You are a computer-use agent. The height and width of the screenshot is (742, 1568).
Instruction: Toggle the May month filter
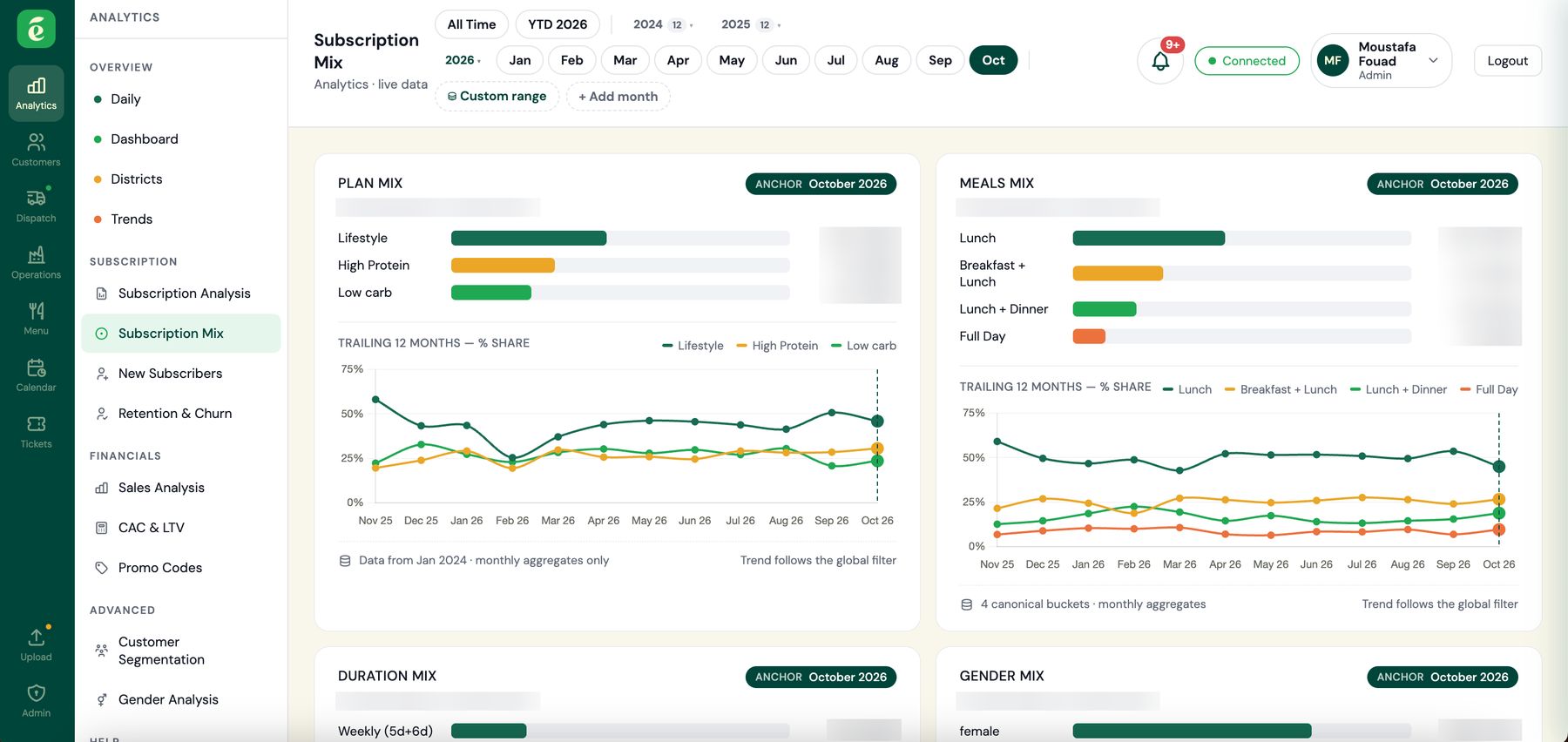click(x=732, y=60)
